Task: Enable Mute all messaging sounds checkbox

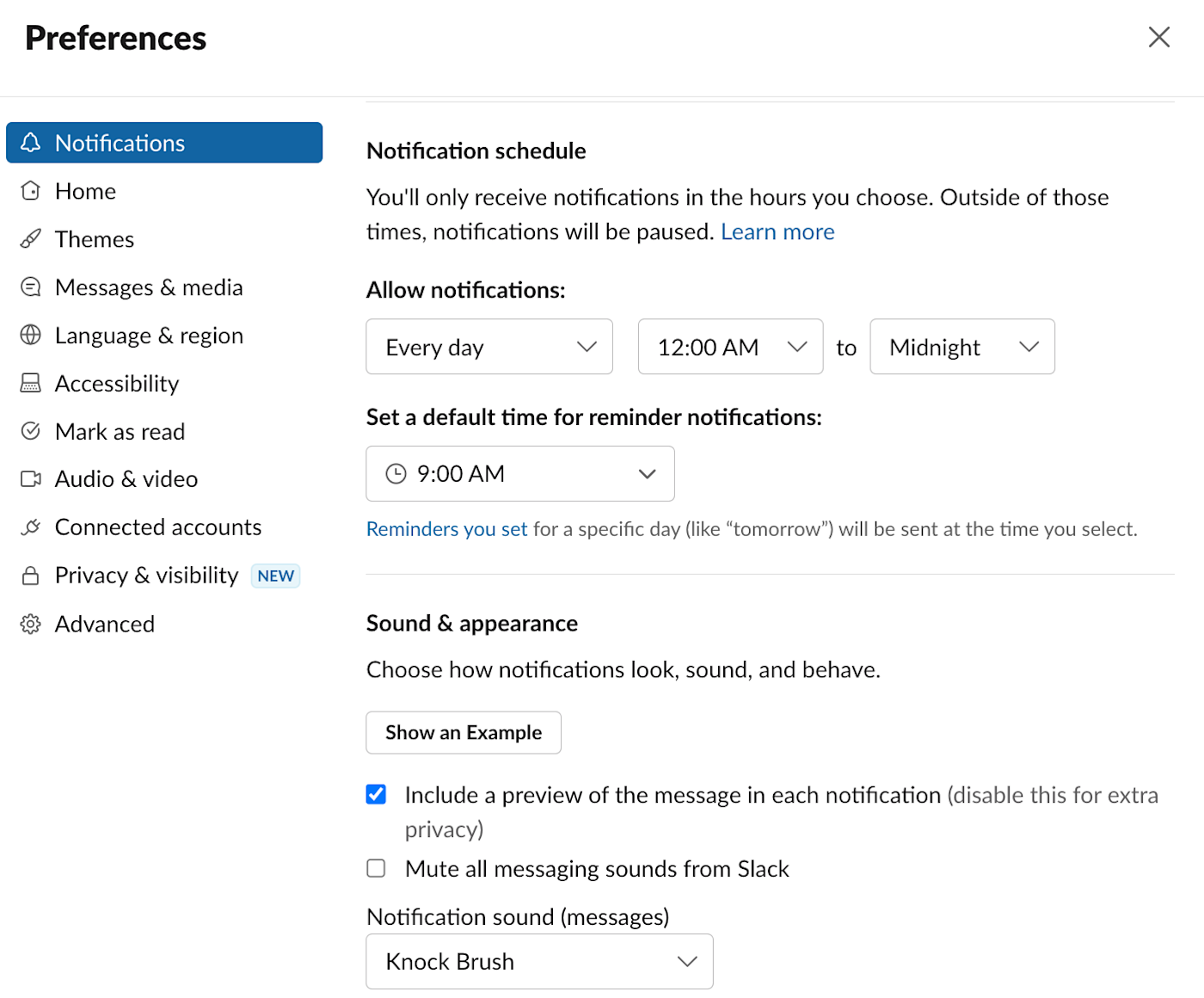Action: coord(376,868)
